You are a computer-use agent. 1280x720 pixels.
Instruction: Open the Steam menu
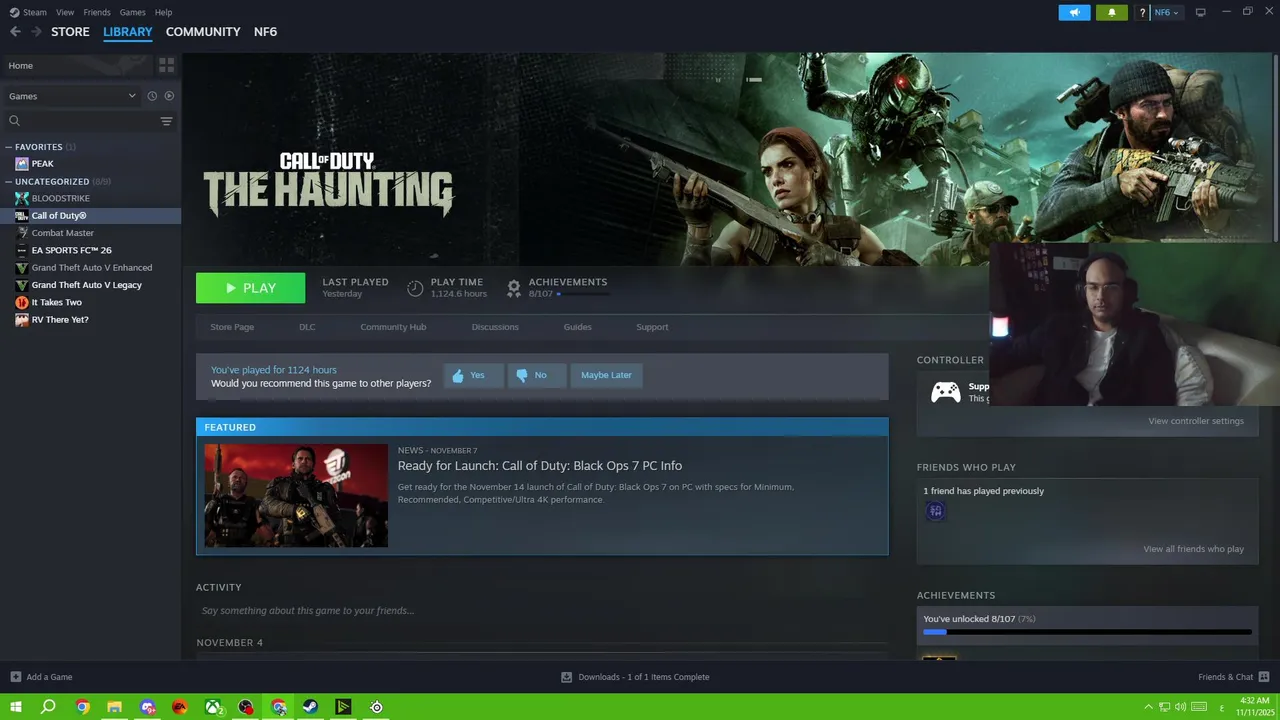pos(28,12)
